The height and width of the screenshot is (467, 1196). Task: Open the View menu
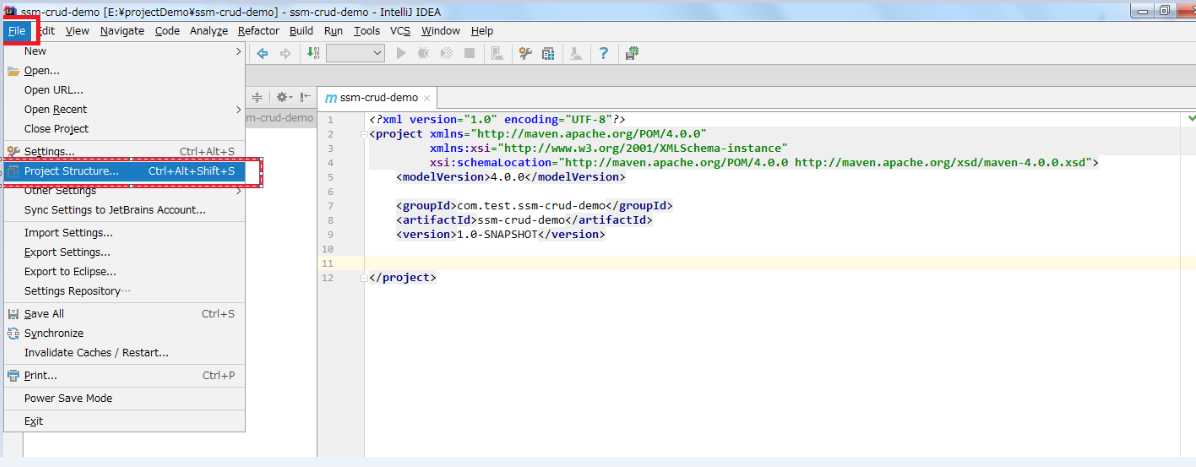click(77, 31)
